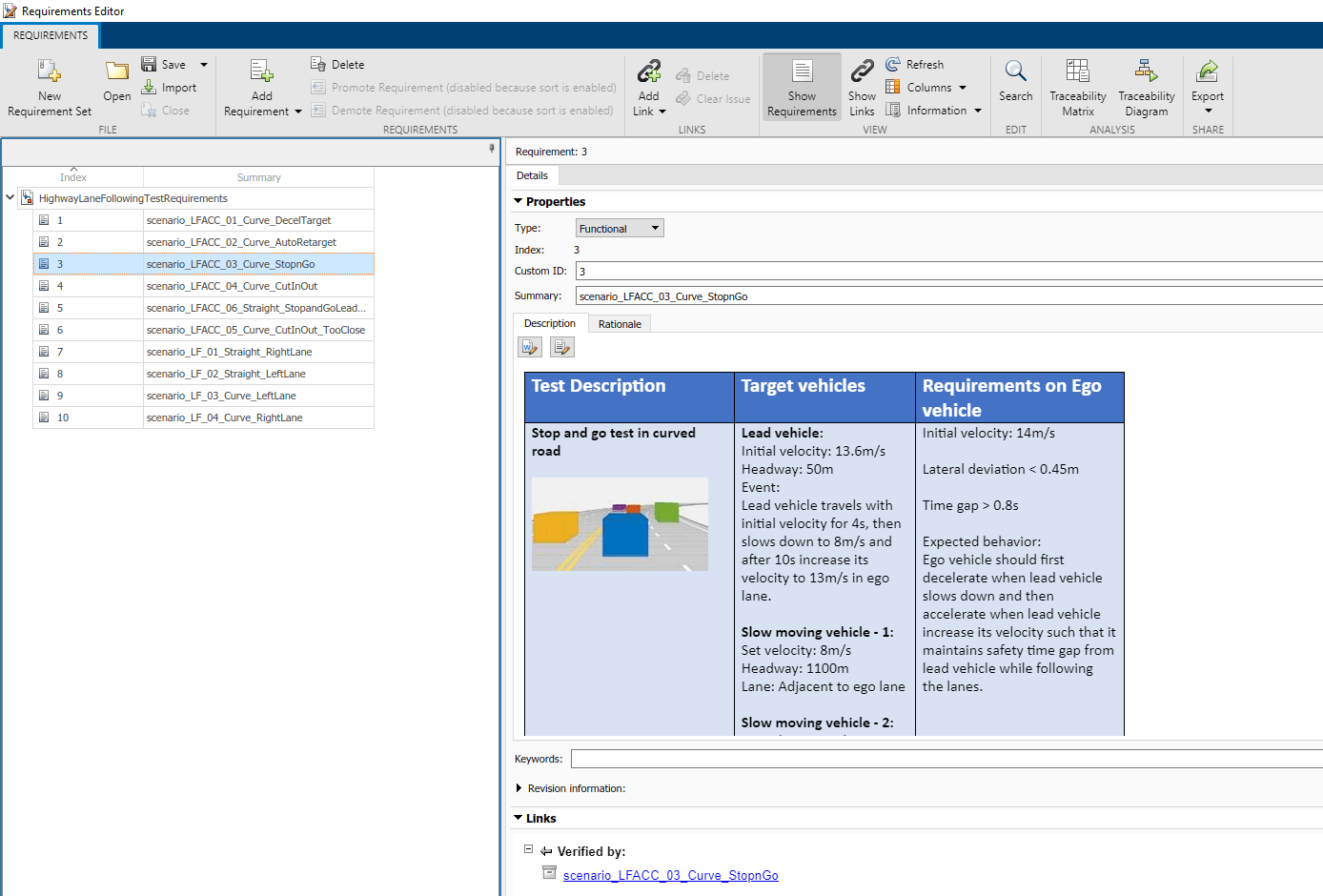Refresh the requirements view

click(x=915, y=65)
